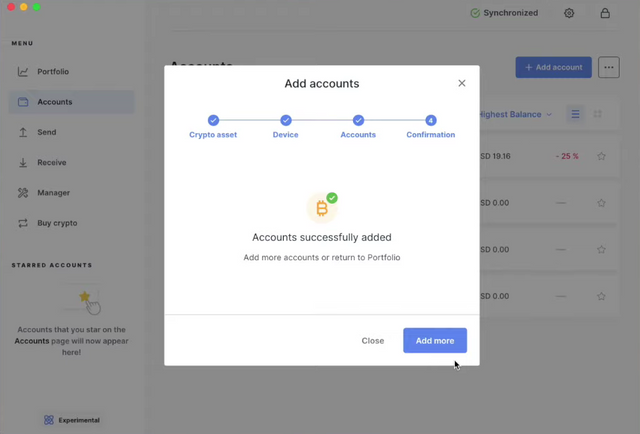Click the Buy crypto exchange arrows icon
The height and width of the screenshot is (434, 640).
pyautogui.click(x=23, y=223)
